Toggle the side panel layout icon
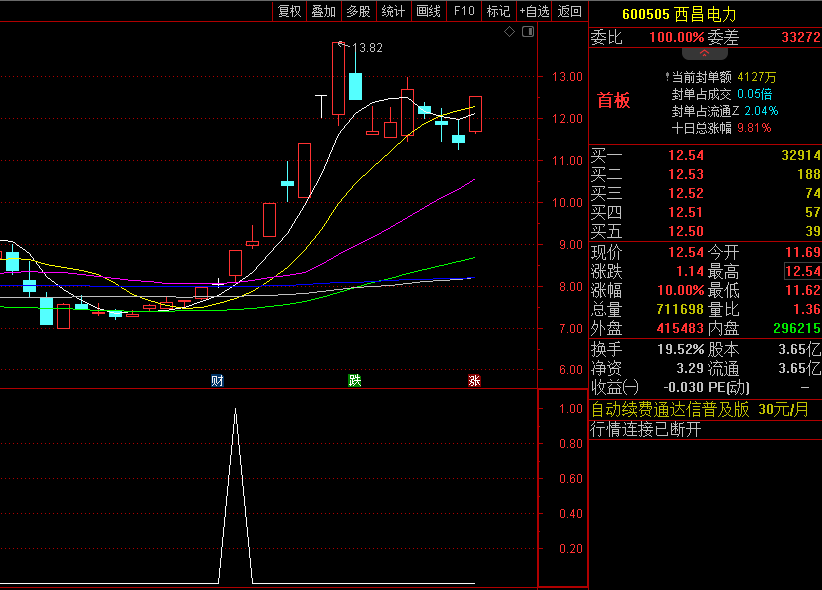The width and height of the screenshot is (822, 590). (528, 31)
